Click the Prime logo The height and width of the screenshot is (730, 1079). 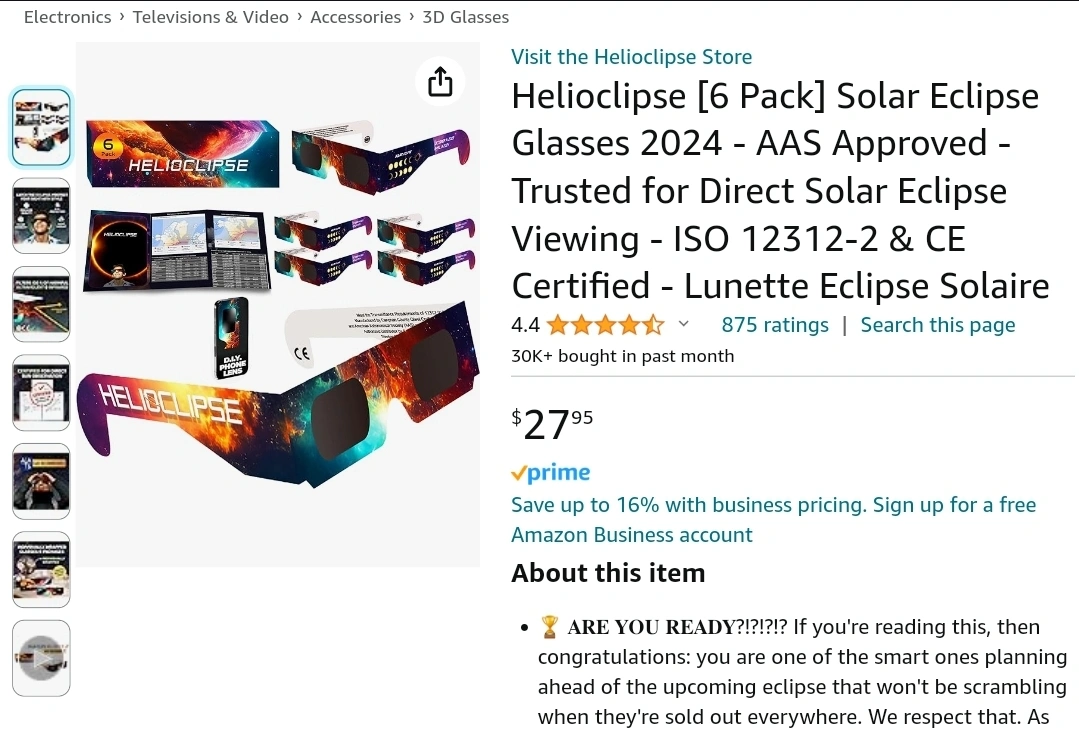(551, 473)
